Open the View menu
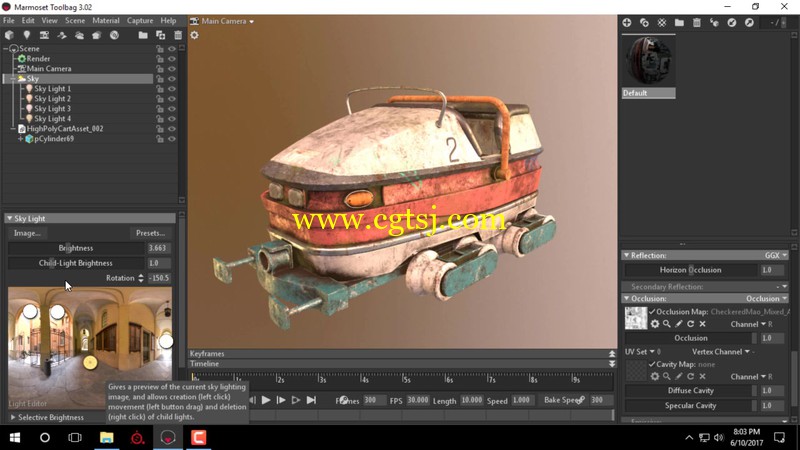800x450 pixels. tap(49, 20)
